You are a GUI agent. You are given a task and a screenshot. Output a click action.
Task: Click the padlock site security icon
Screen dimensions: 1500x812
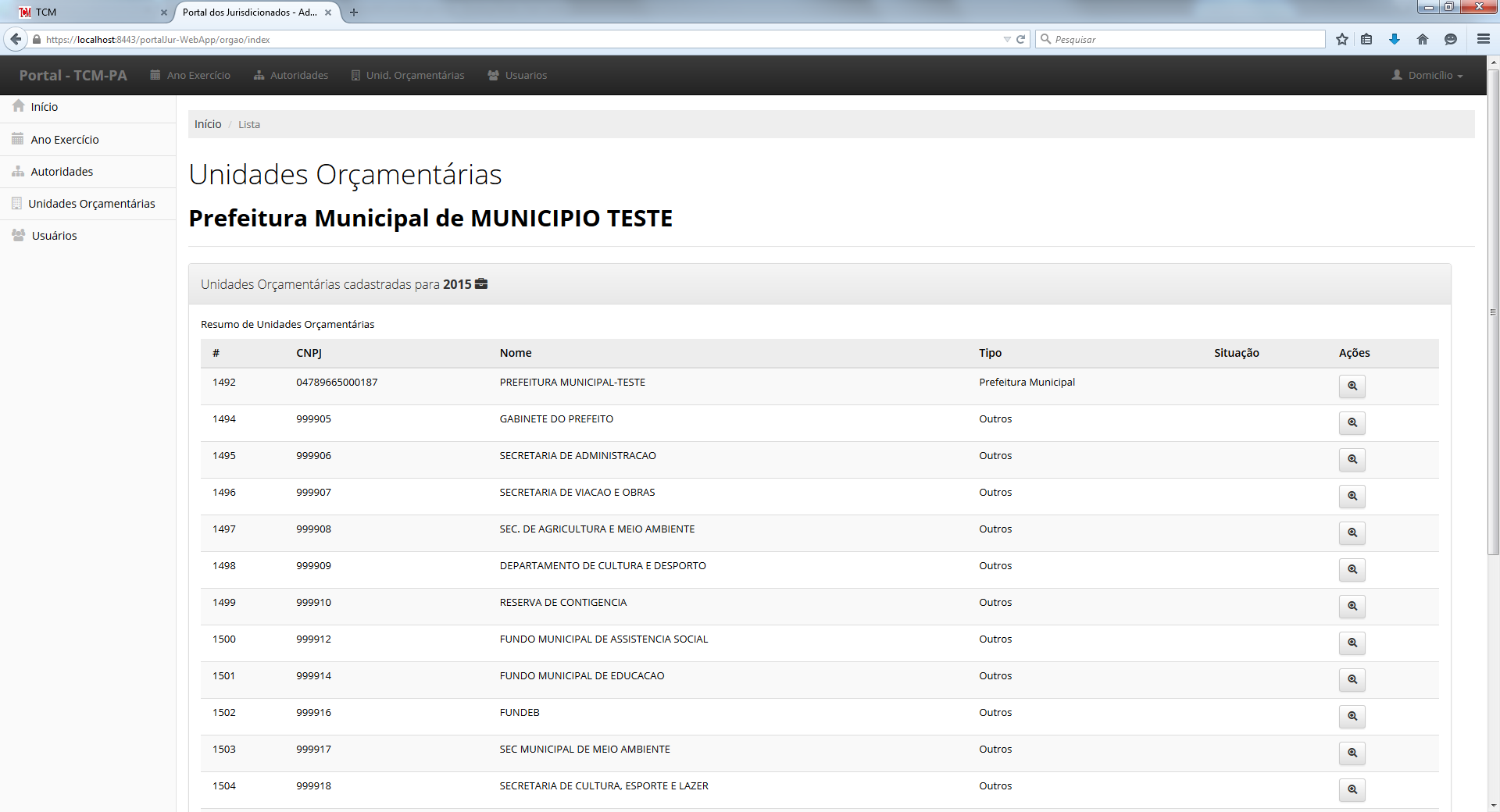click(36, 39)
